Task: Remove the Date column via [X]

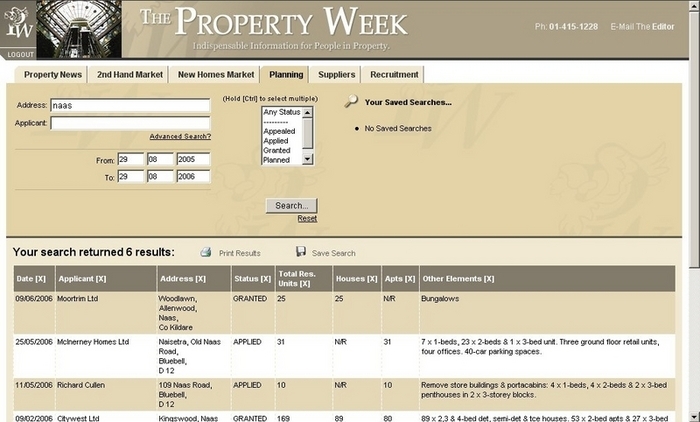Action: point(40,279)
